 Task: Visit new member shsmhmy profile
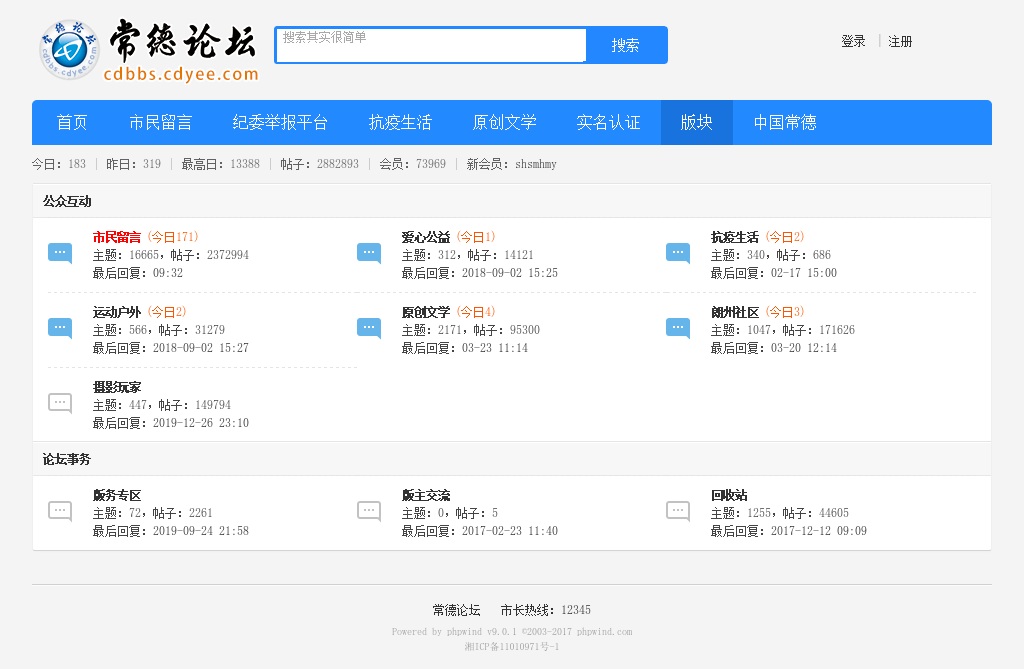(535, 164)
